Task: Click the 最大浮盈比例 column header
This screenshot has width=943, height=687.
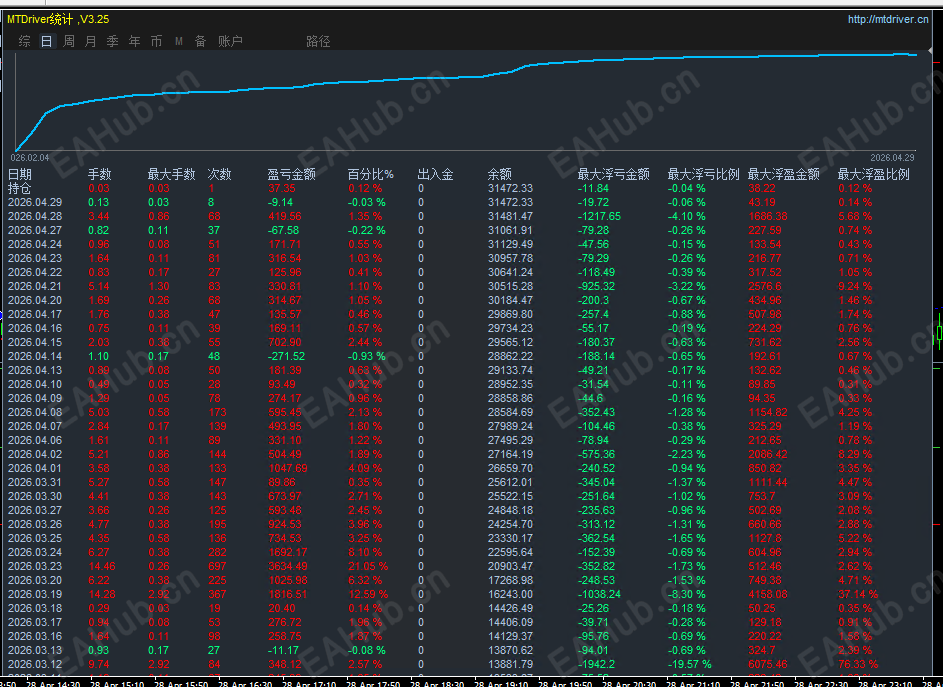Action: pyautogui.click(x=873, y=174)
